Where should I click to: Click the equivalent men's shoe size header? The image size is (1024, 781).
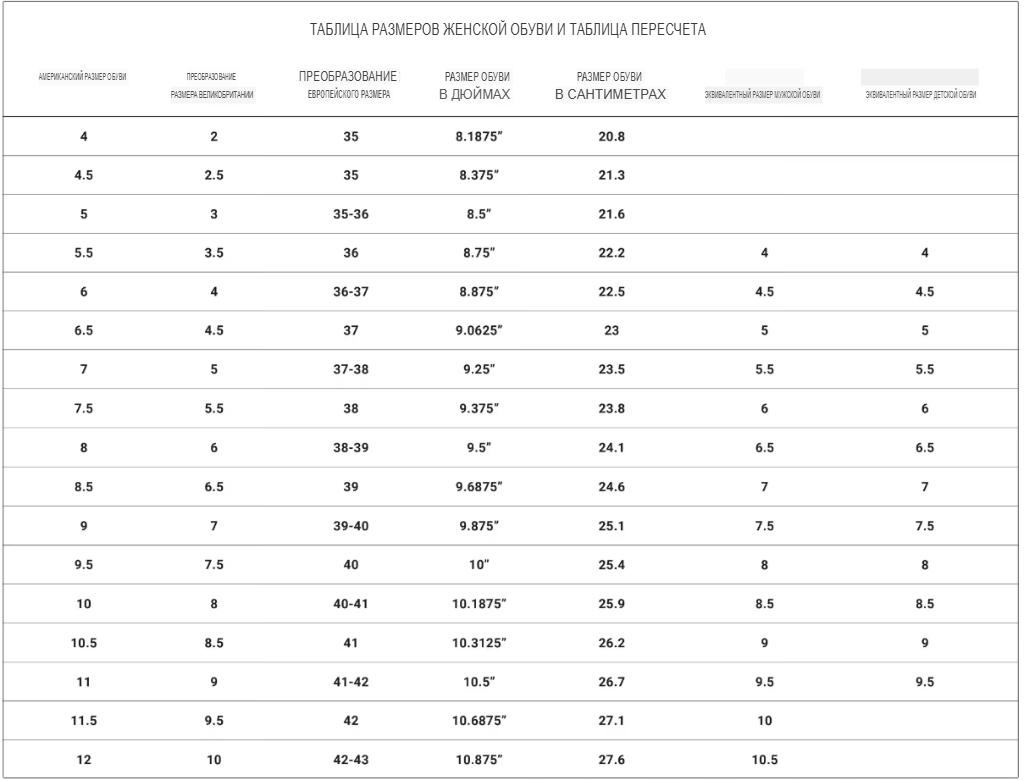[763, 94]
